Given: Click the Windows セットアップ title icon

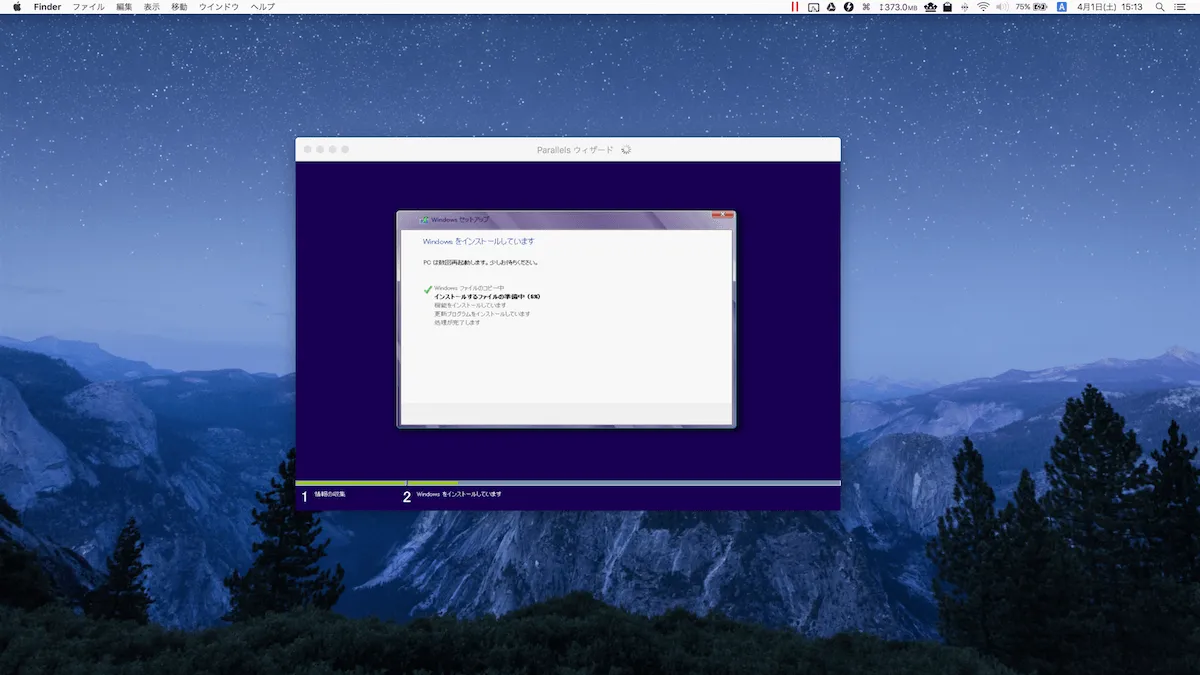Looking at the screenshot, I should [423, 219].
